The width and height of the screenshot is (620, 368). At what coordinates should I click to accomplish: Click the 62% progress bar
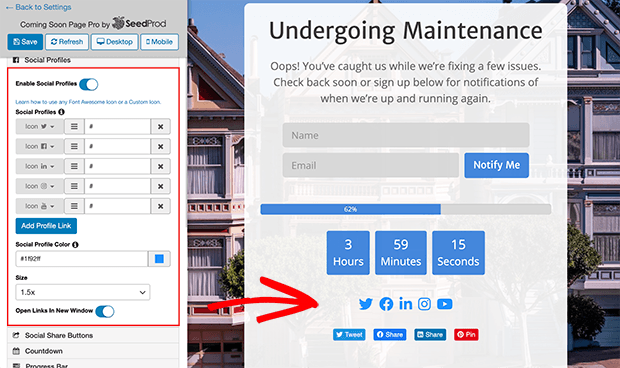406,209
